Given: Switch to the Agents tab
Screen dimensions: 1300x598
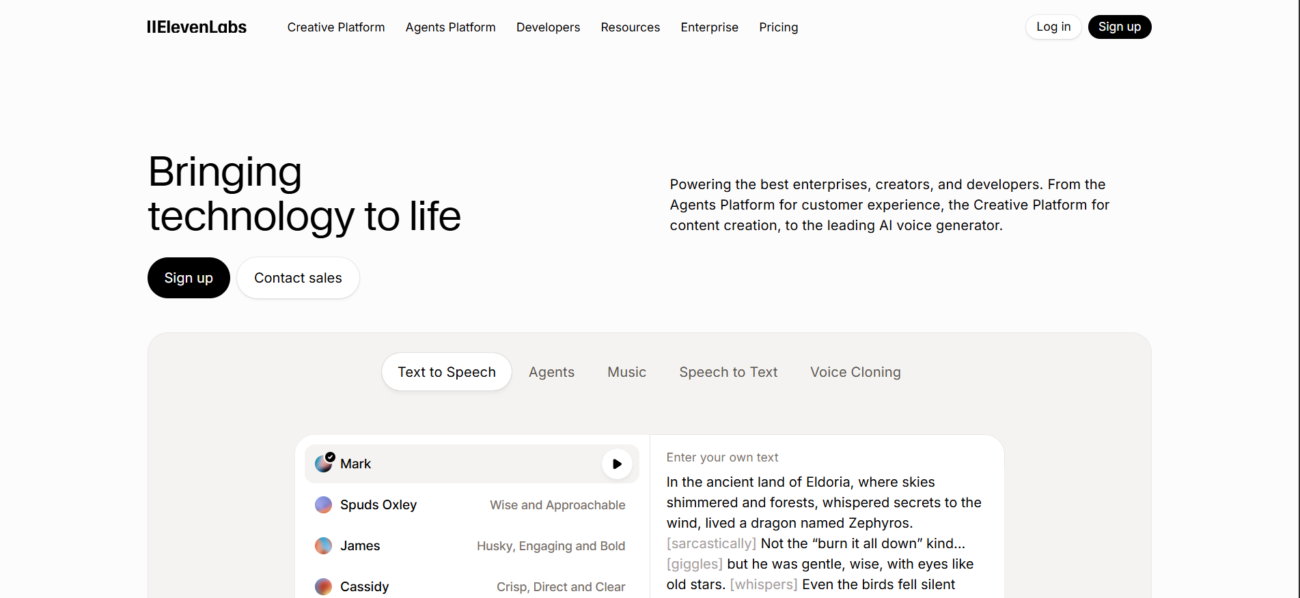Looking at the screenshot, I should point(551,372).
